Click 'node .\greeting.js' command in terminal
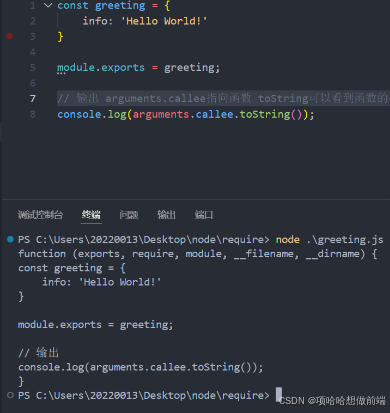The image size is (390, 413). (x=330, y=240)
